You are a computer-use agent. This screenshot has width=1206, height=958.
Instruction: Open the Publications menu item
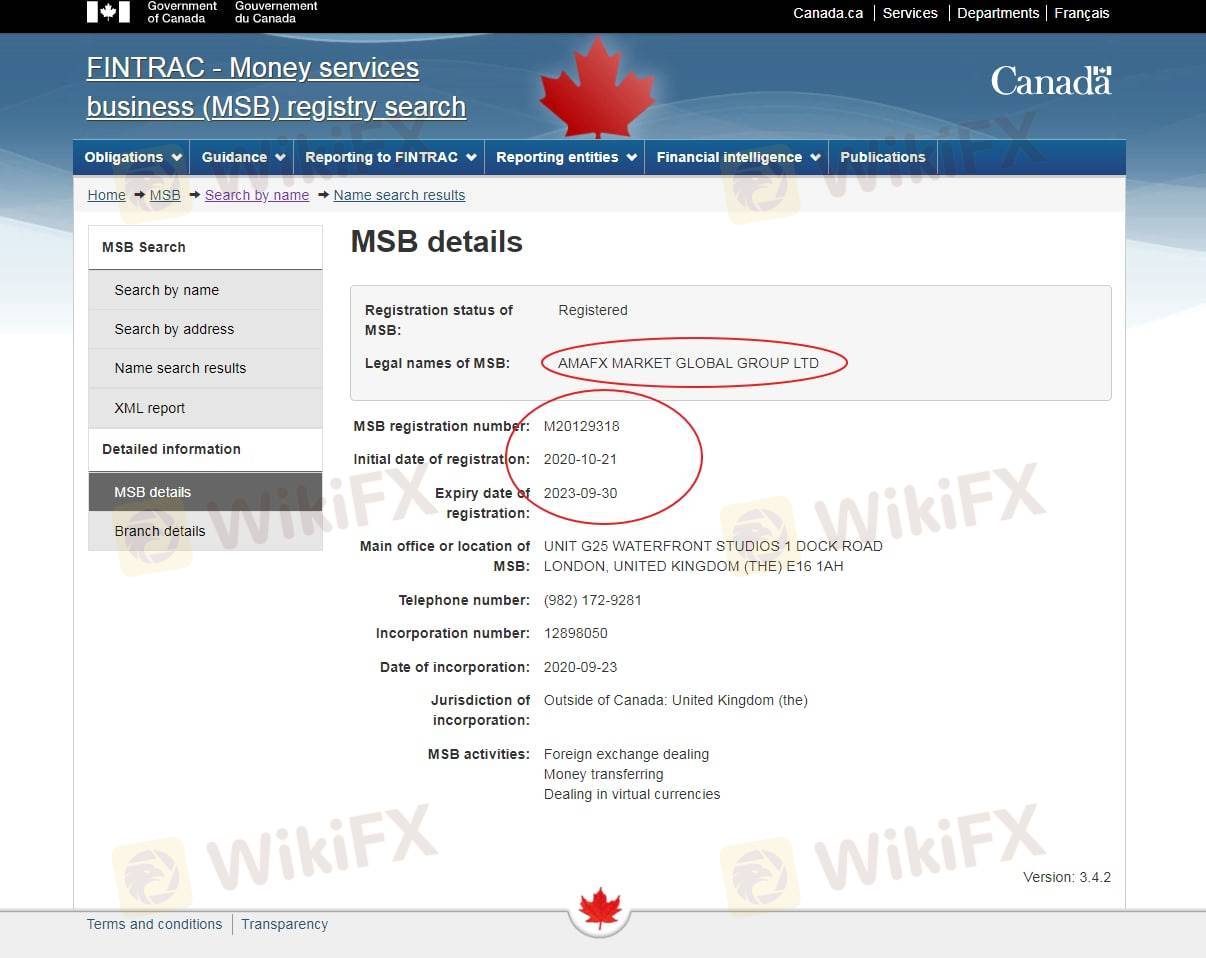[883, 157]
